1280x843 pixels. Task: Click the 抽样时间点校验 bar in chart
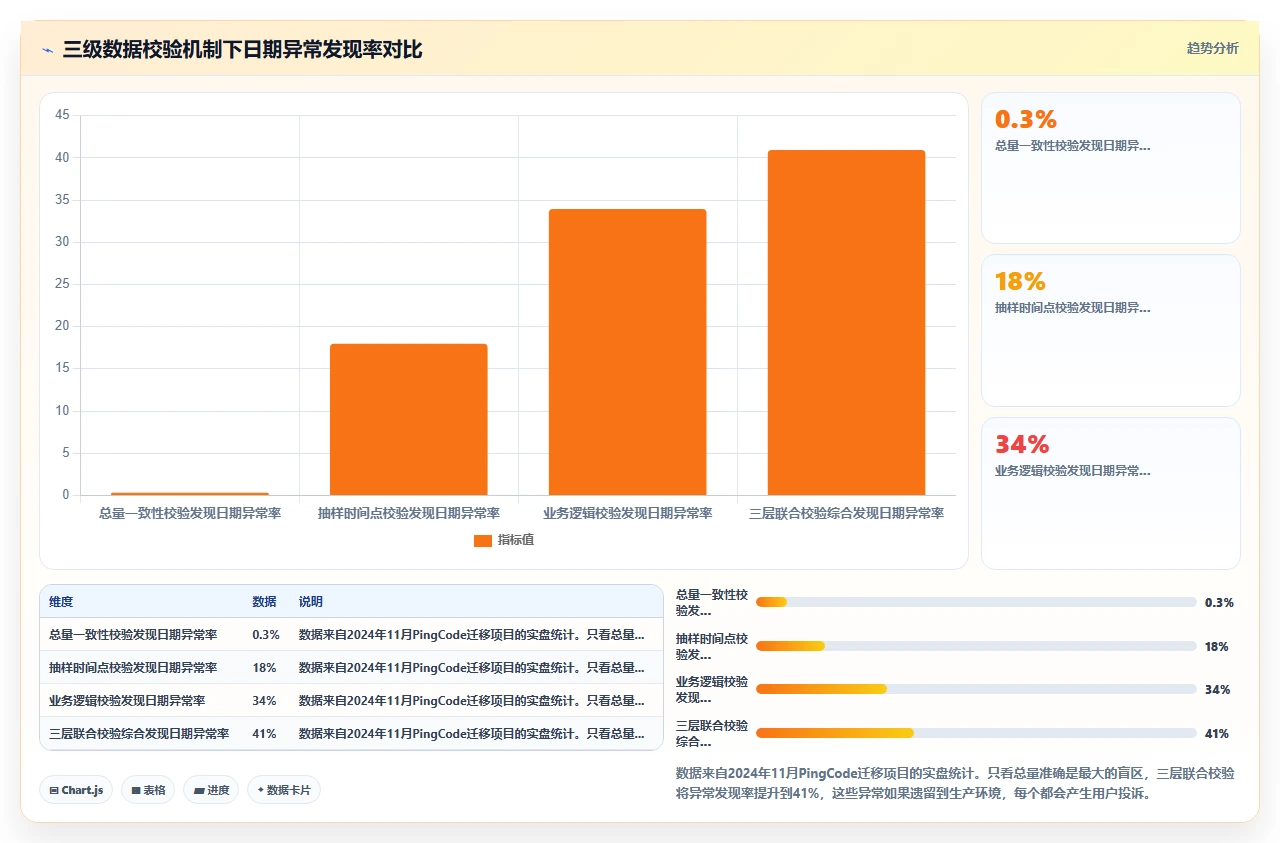(x=409, y=419)
